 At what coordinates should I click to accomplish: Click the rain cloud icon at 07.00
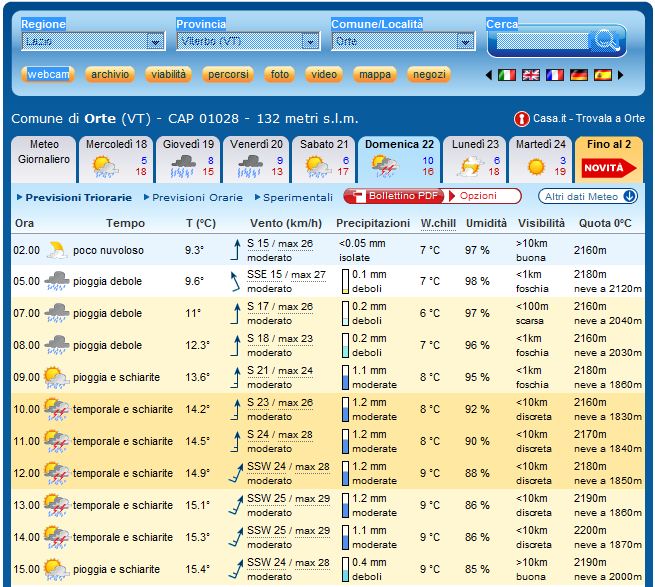coord(57,313)
